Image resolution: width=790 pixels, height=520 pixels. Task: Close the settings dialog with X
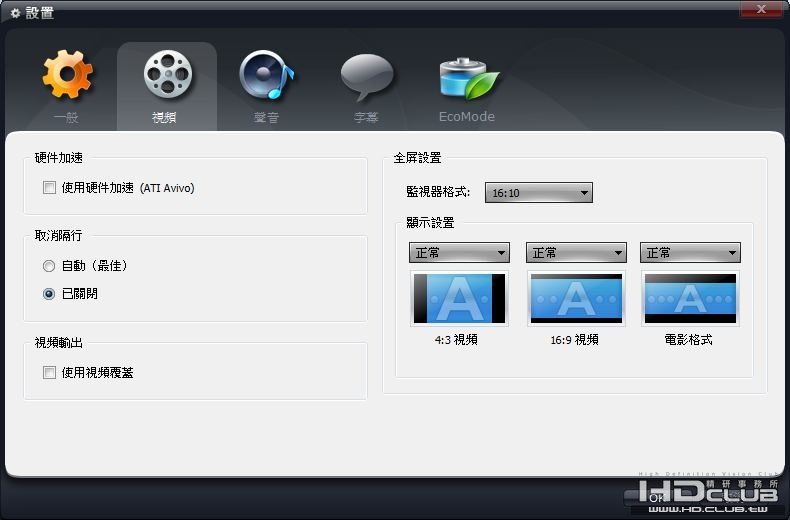[x=761, y=9]
